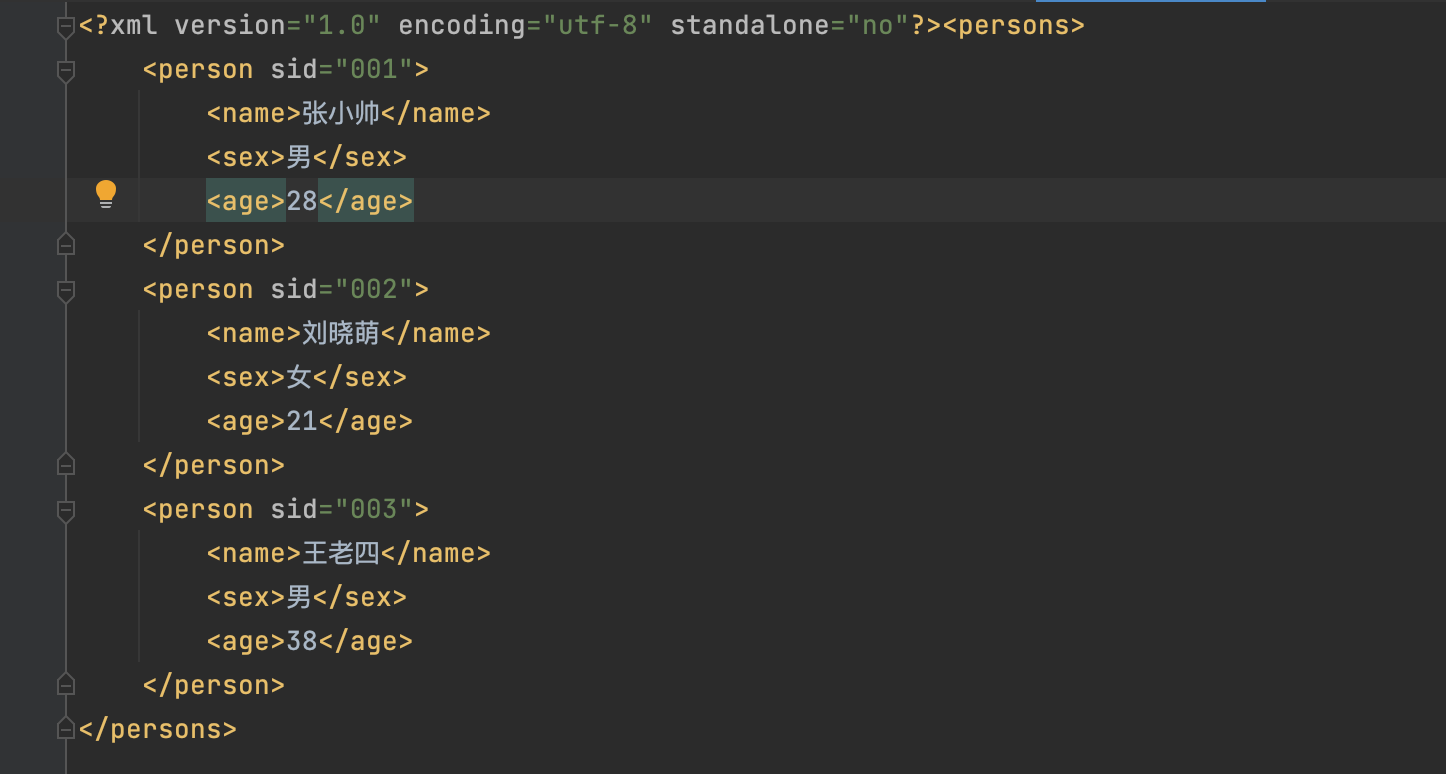Click fold end marker of third person
1446x774 pixels.
[x=66, y=685]
